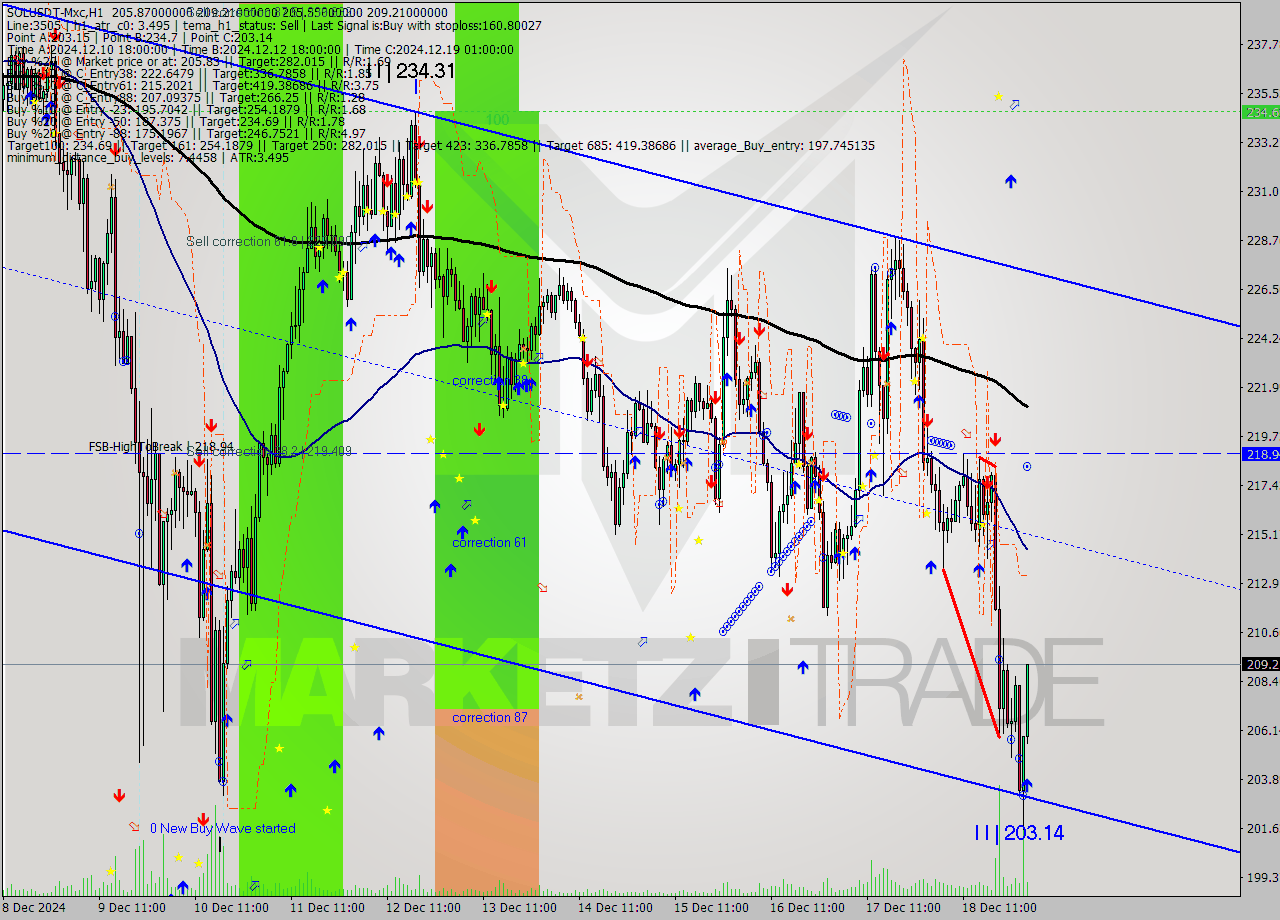Viewport: 1280px width, 920px height.
Task: Click the '12 Dec 11:00' time label
Action: pyautogui.click(x=423, y=908)
